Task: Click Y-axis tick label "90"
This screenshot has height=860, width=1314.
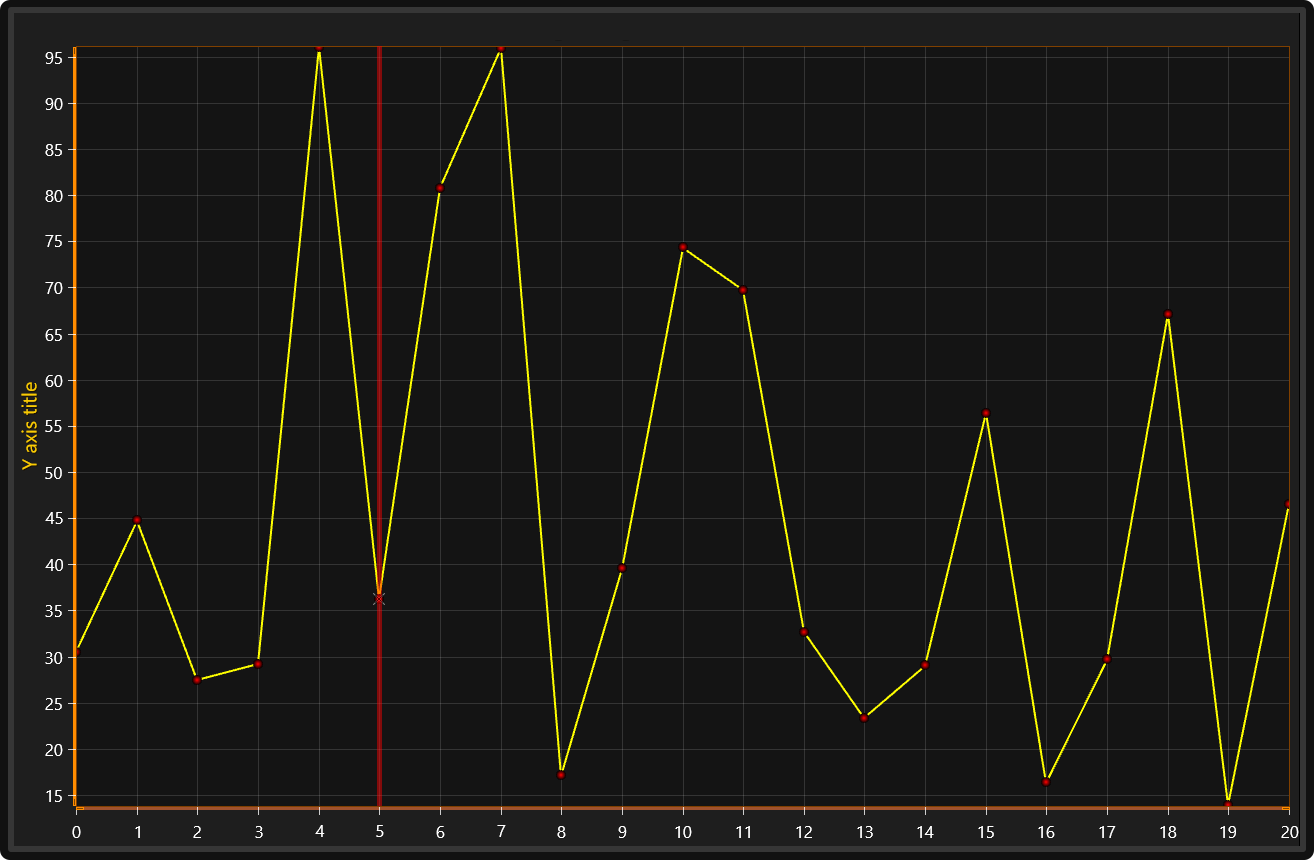Action: tap(54, 104)
